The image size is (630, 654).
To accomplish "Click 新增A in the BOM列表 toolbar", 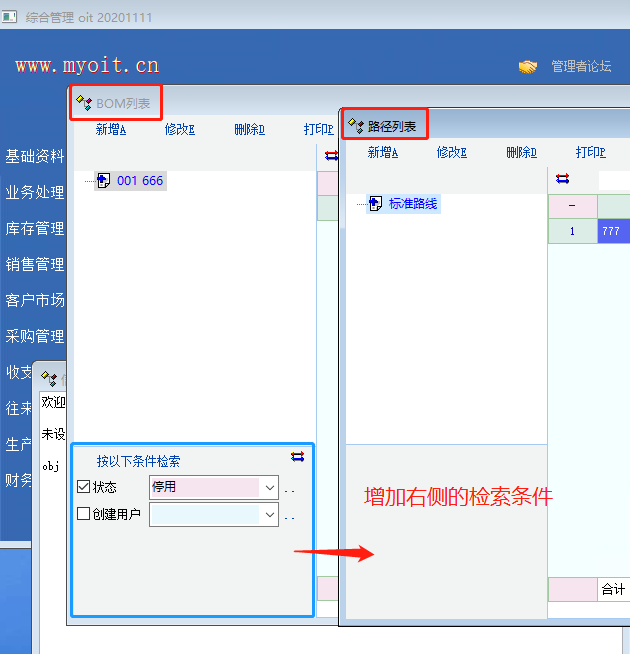I will pos(111,129).
